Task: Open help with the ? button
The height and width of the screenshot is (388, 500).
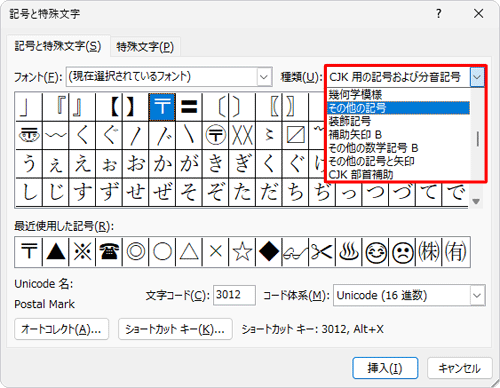Action: (x=439, y=14)
